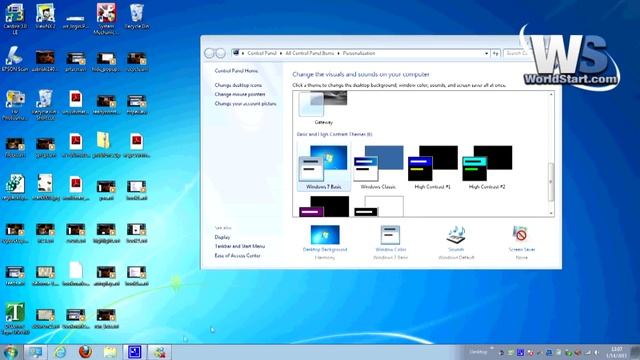This screenshot has height=360, width=640.
Task: Open the network signal icon in the system tray
Action: [x=588, y=352]
